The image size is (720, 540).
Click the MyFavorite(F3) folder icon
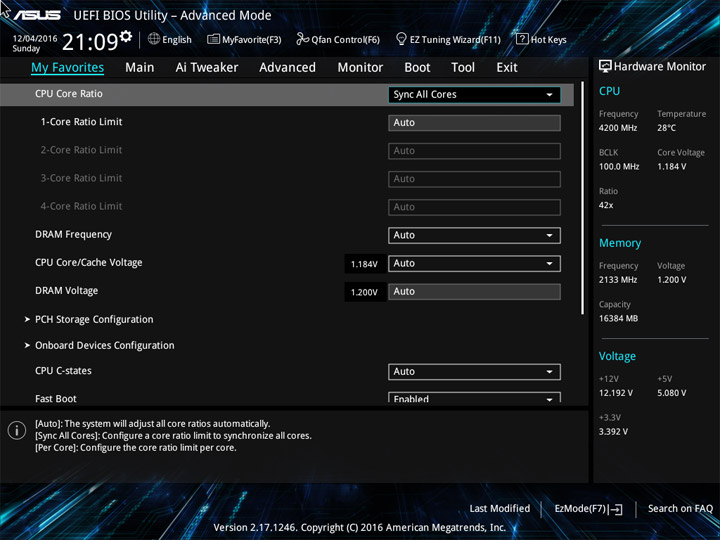pos(213,39)
